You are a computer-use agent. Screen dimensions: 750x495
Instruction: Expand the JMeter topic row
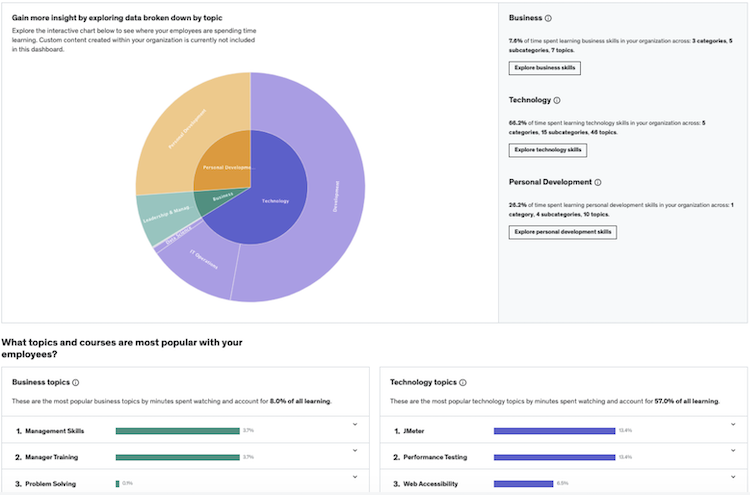[733, 424]
